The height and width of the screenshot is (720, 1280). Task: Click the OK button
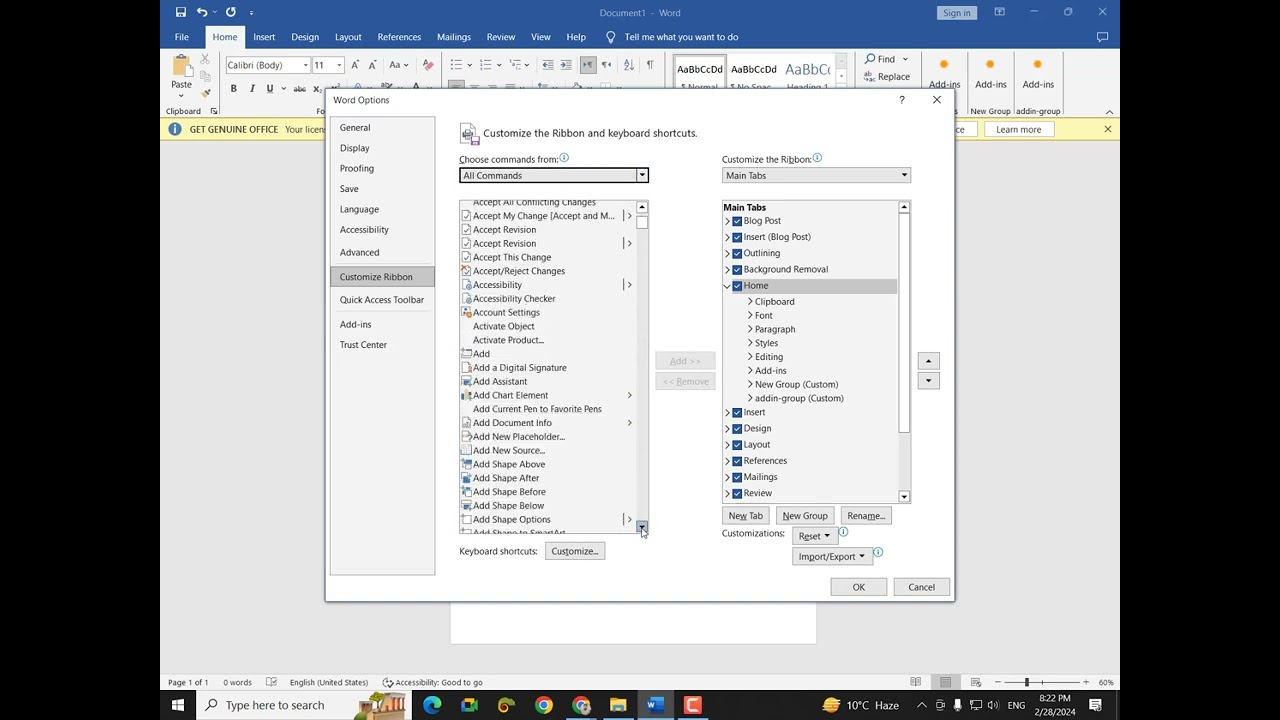[858, 587]
